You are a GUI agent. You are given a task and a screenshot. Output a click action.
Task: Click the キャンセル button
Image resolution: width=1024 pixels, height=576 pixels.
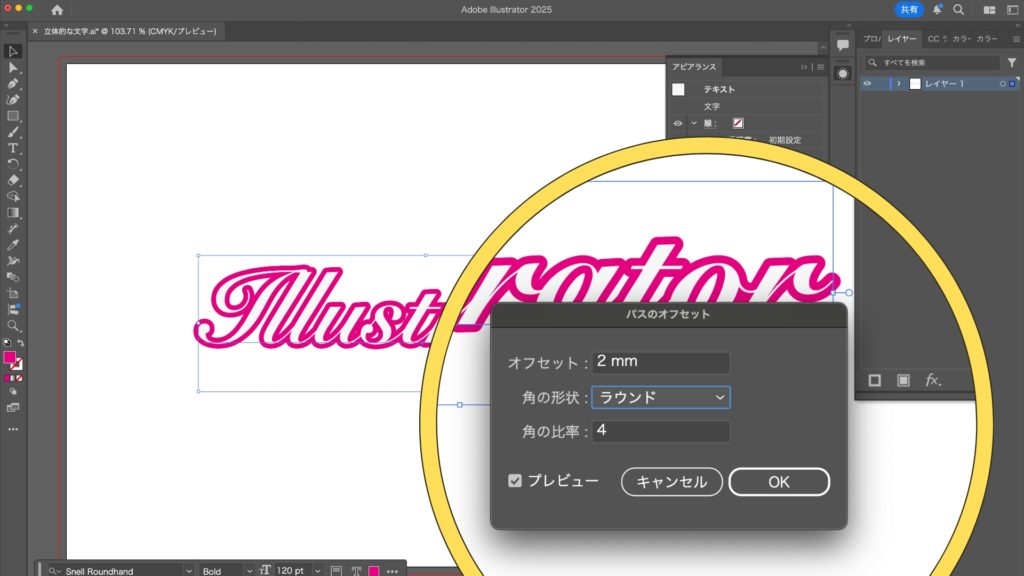click(x=671, y=482)
